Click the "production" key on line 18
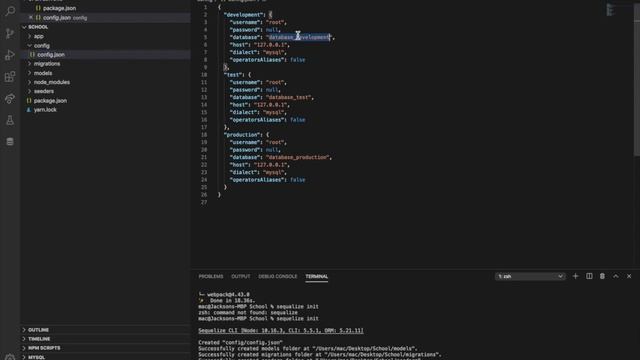 242,135
